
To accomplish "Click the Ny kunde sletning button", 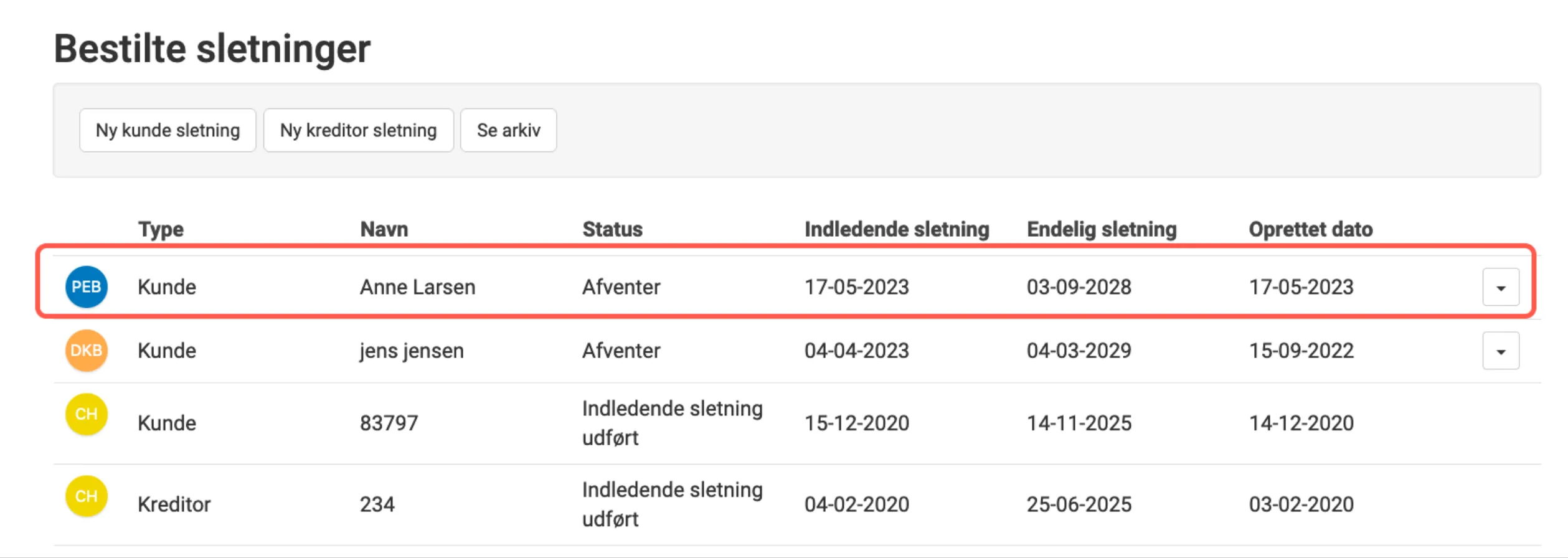I will [x=167, y=130].
